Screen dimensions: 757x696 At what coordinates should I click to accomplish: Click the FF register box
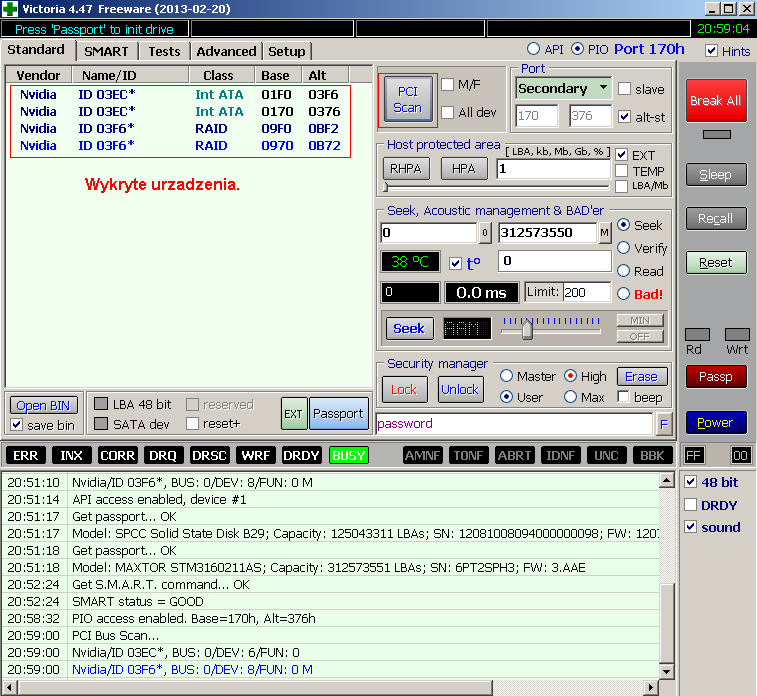(694, 455)
